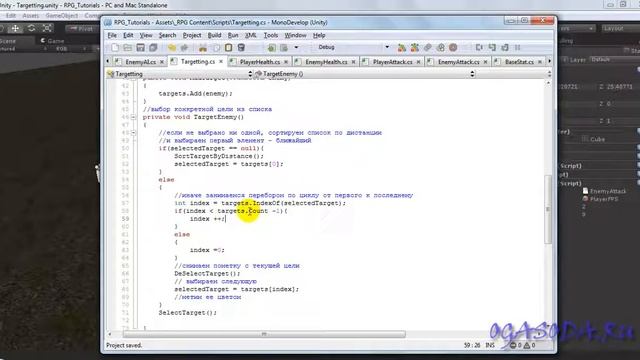Image resolution: width=640 pixels, height=360 pixels.
Task: Click the Step Into debug icon
Action: tap(492, 48)
